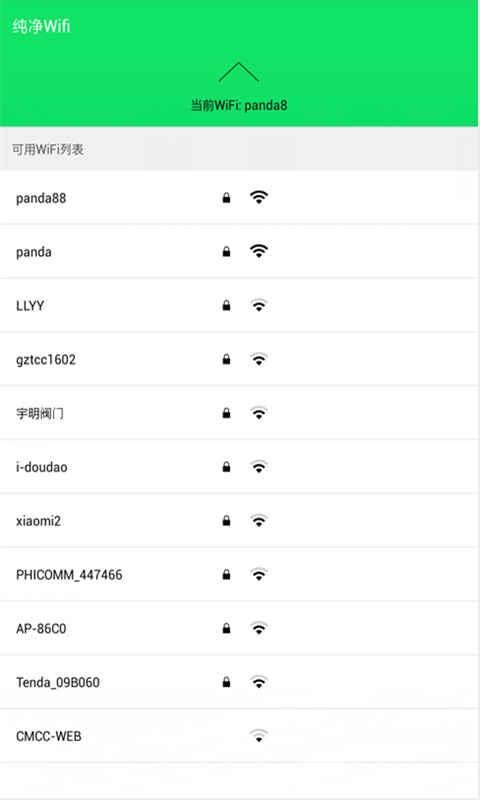The height and width of the screenshot is (800, 480).
Task: Click the WiFi icon for CMCC-WEB
Action: [259, 736]
